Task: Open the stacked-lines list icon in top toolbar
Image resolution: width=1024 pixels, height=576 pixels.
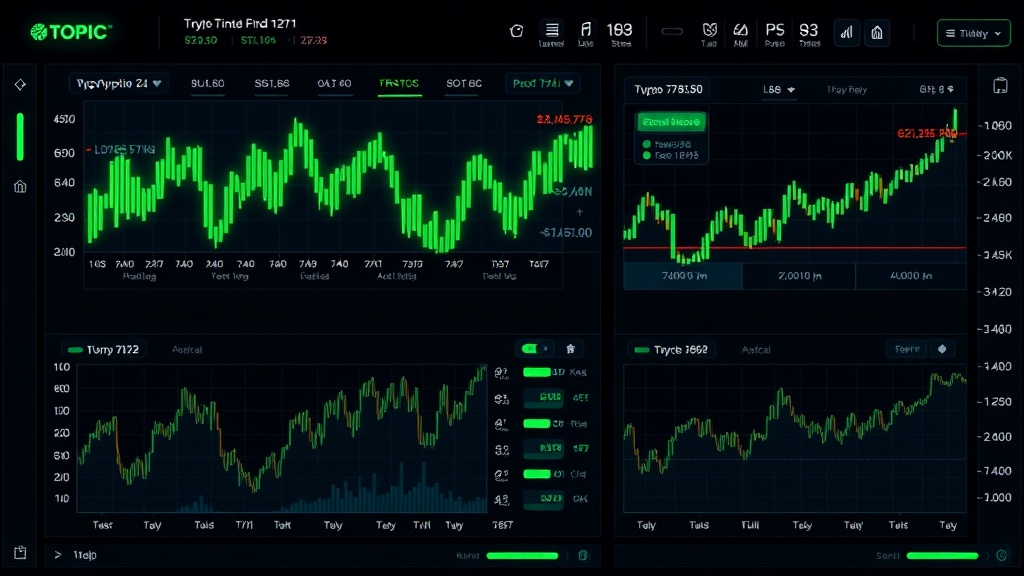Action: pyautogui.click(x=552, y=29)
